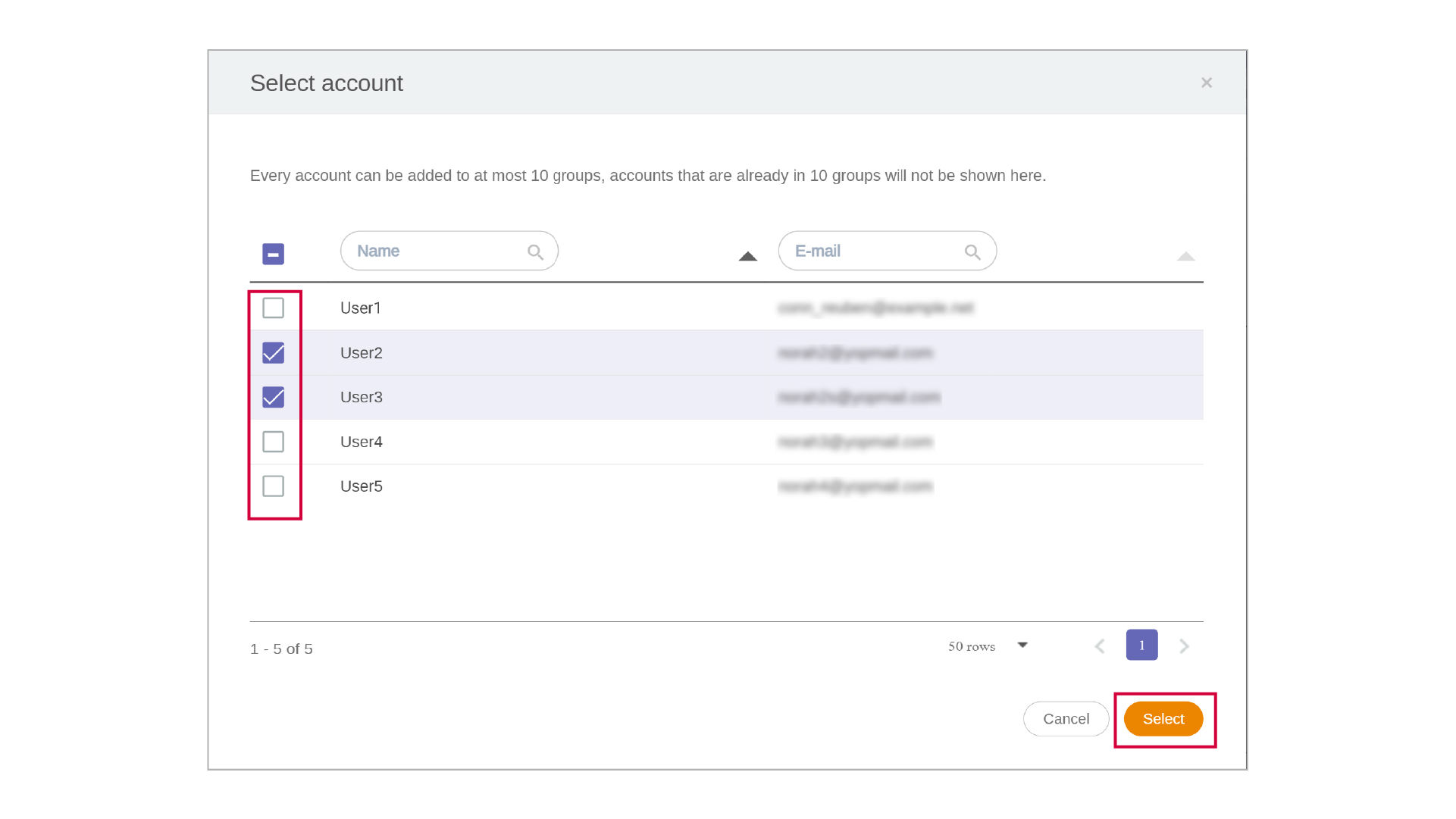Check the User5 checkbox
Viewport: 1456px width, 819px height.
click(x=273, y=486)
